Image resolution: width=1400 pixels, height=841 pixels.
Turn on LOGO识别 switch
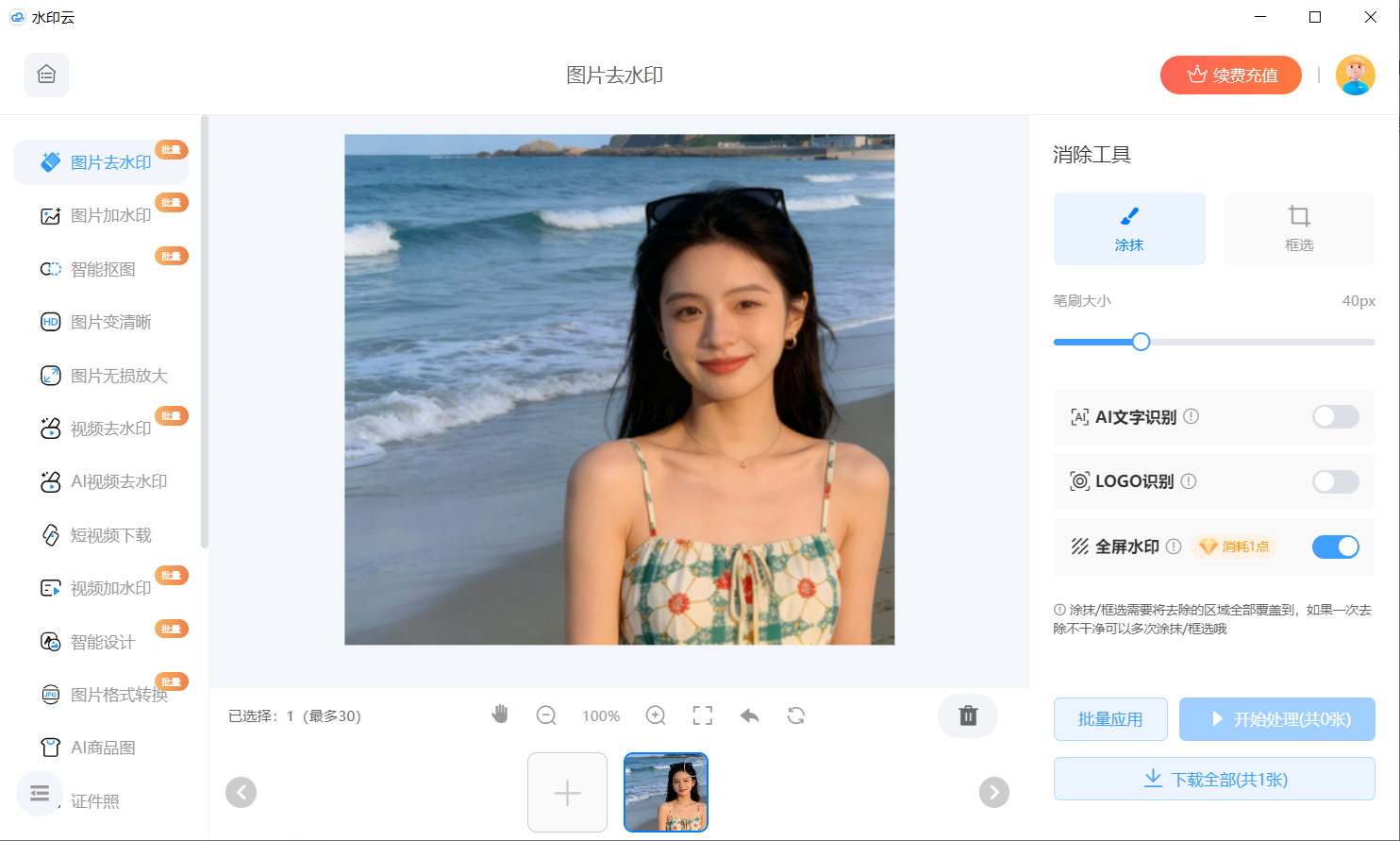(x=1335, y=481)
